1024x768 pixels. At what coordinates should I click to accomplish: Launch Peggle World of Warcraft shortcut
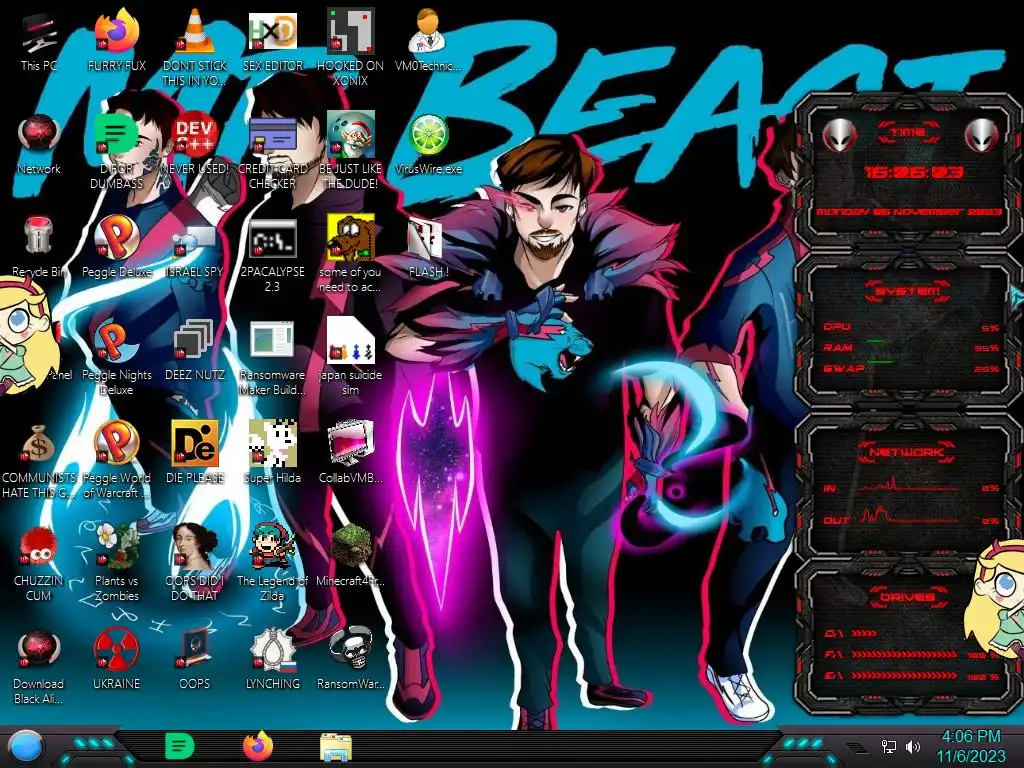[x=116, y=460]
